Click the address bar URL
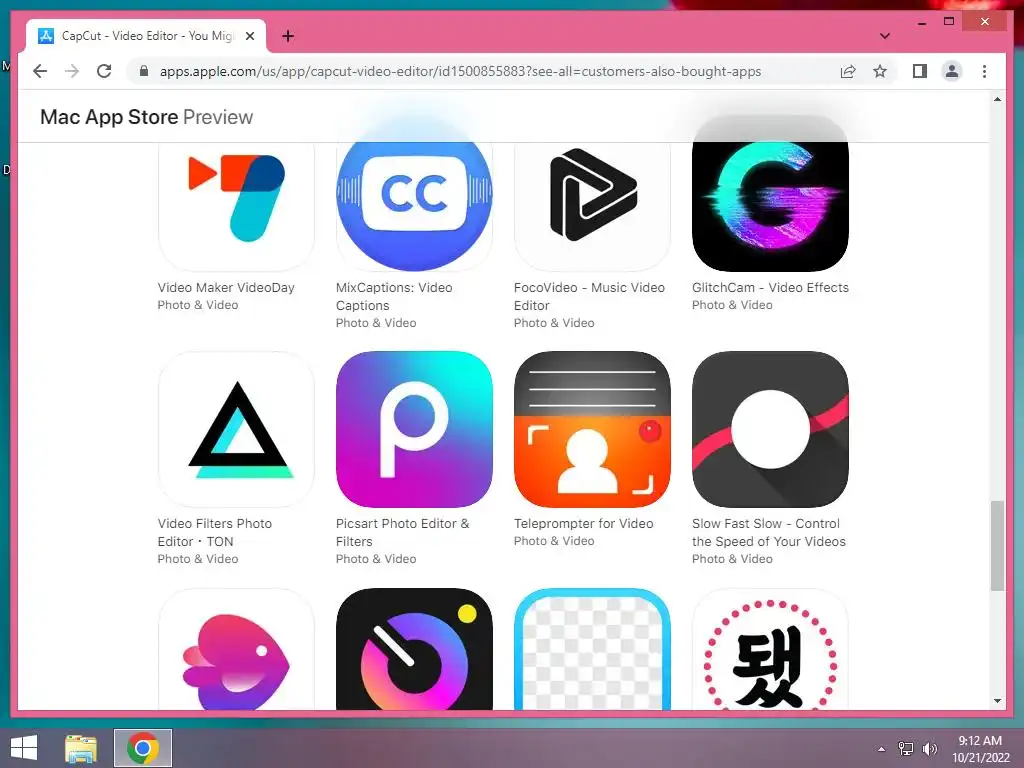1024x768 pixels. [460, 72]
